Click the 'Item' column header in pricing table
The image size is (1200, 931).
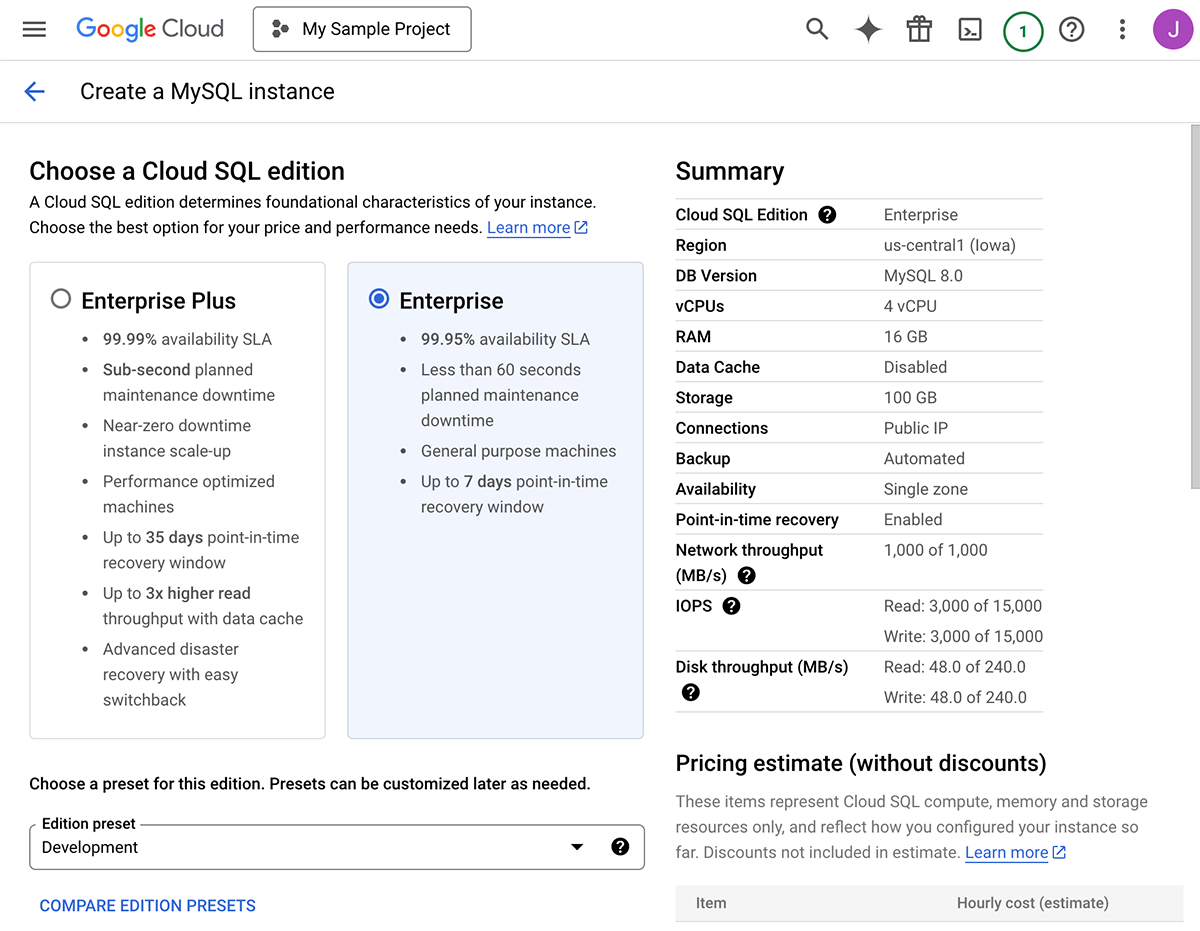pyautogui.click(x=711, y=903)
